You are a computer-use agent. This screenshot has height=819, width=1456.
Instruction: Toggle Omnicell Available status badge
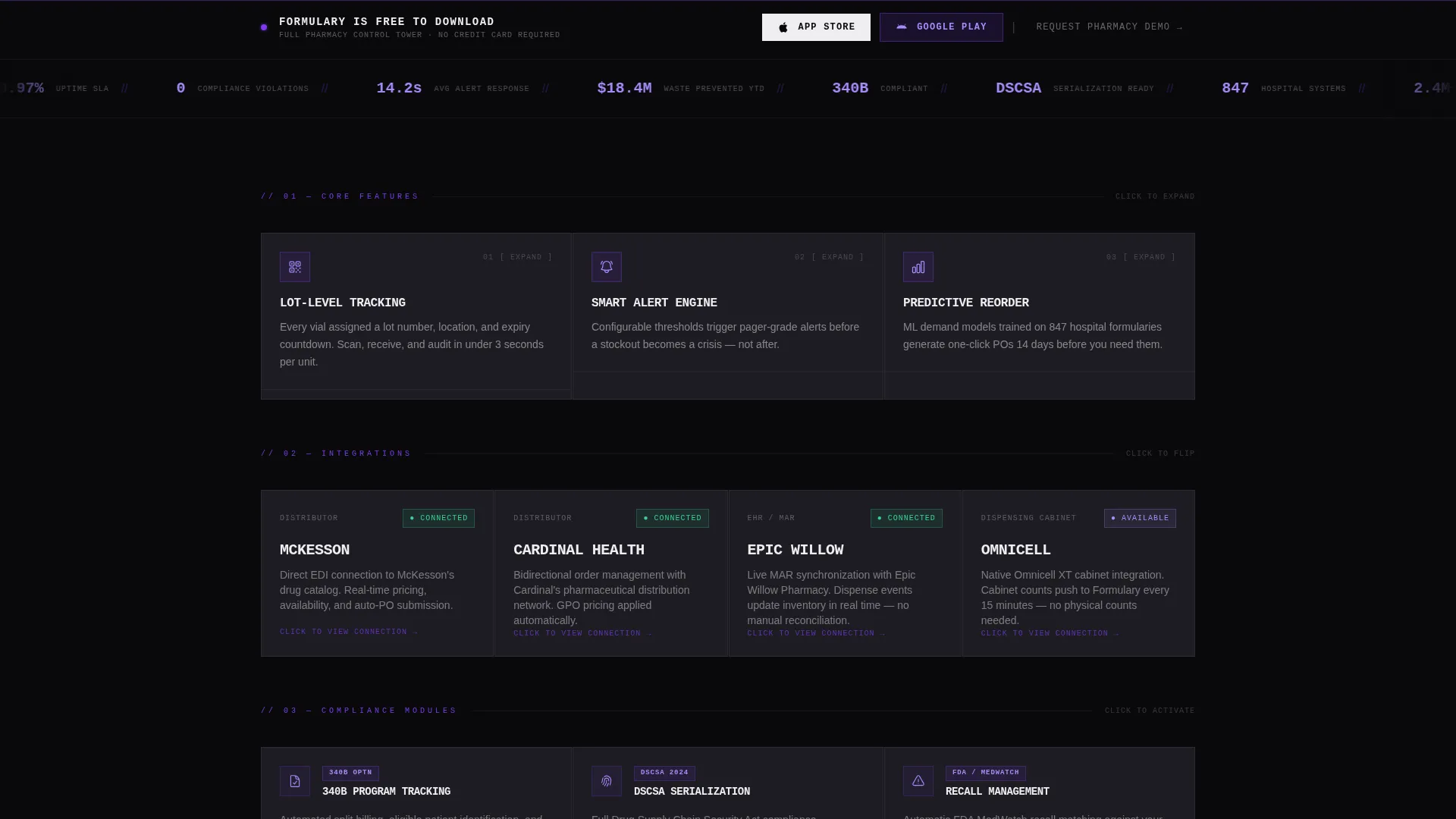(1140, 518)
